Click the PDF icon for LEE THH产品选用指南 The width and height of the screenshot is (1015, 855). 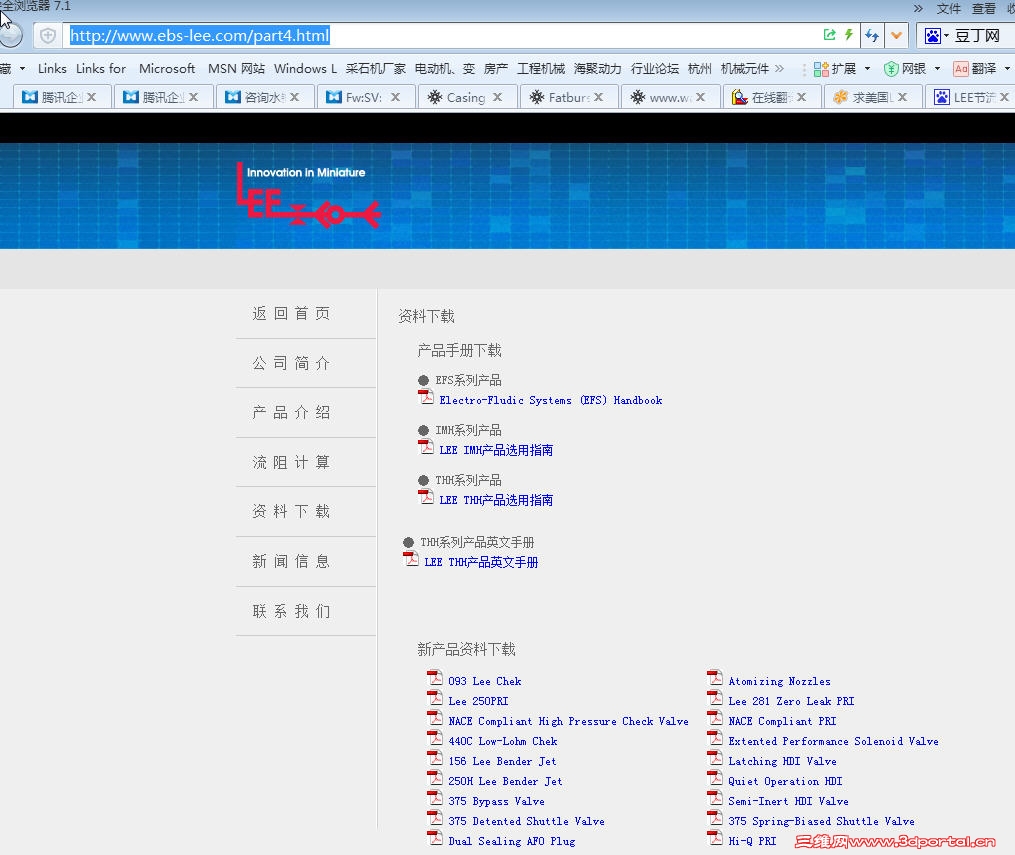click(426, 496)
